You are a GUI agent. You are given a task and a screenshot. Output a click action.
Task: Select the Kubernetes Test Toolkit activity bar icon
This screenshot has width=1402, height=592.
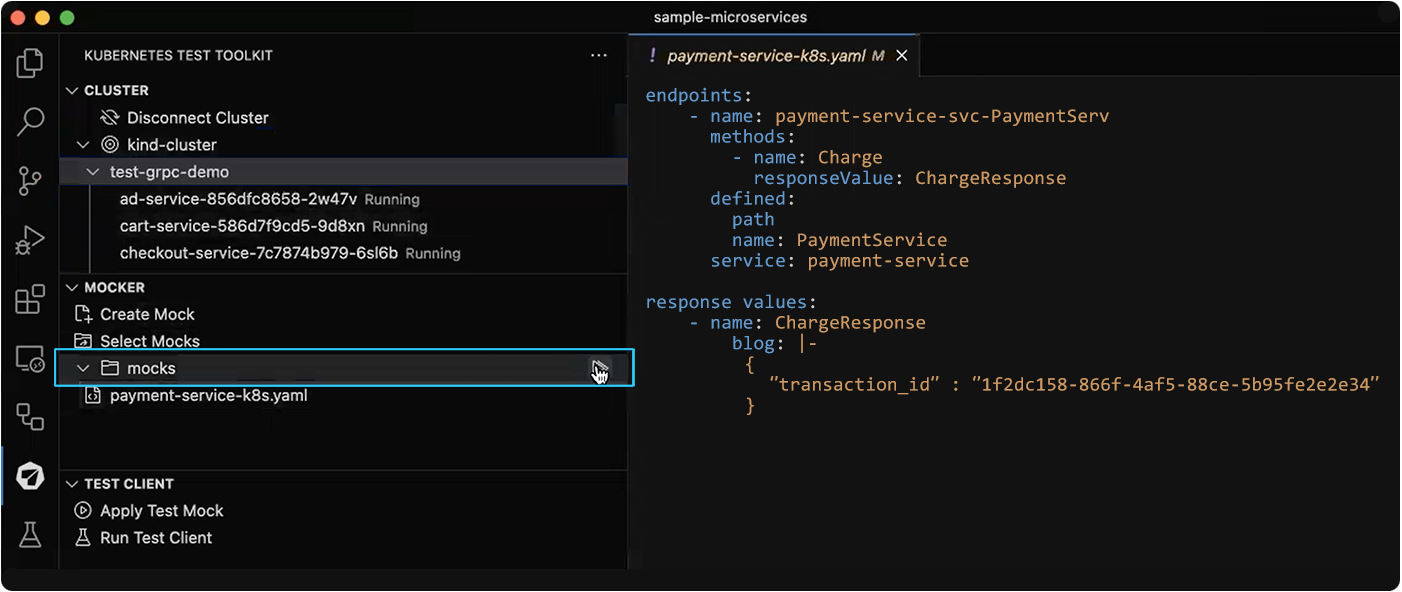(30, 477)
